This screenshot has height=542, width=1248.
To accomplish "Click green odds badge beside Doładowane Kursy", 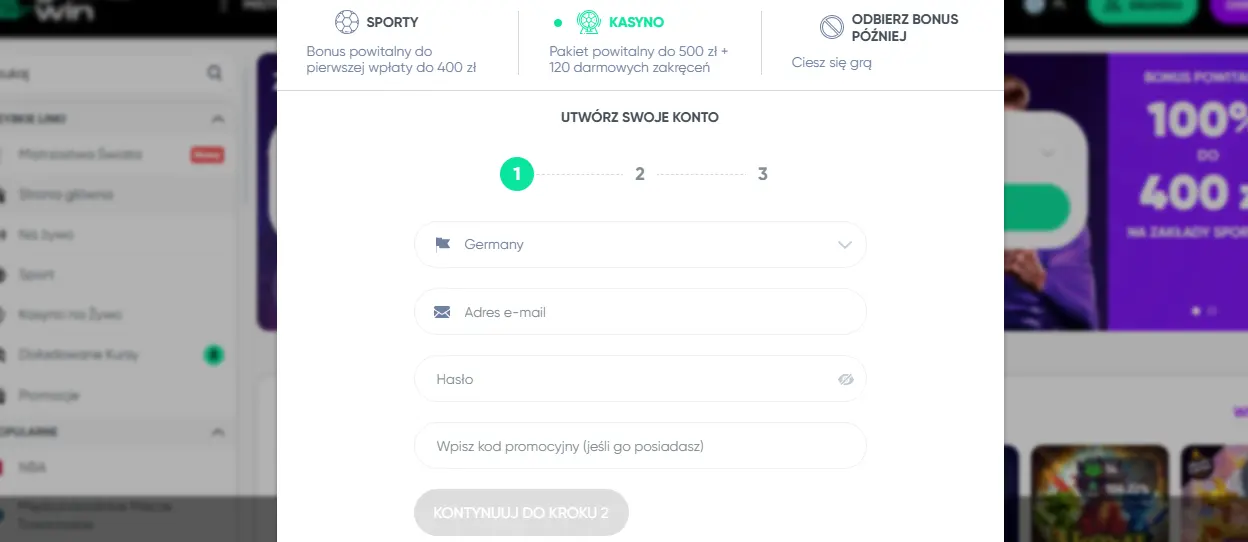I will coord(213,354).
